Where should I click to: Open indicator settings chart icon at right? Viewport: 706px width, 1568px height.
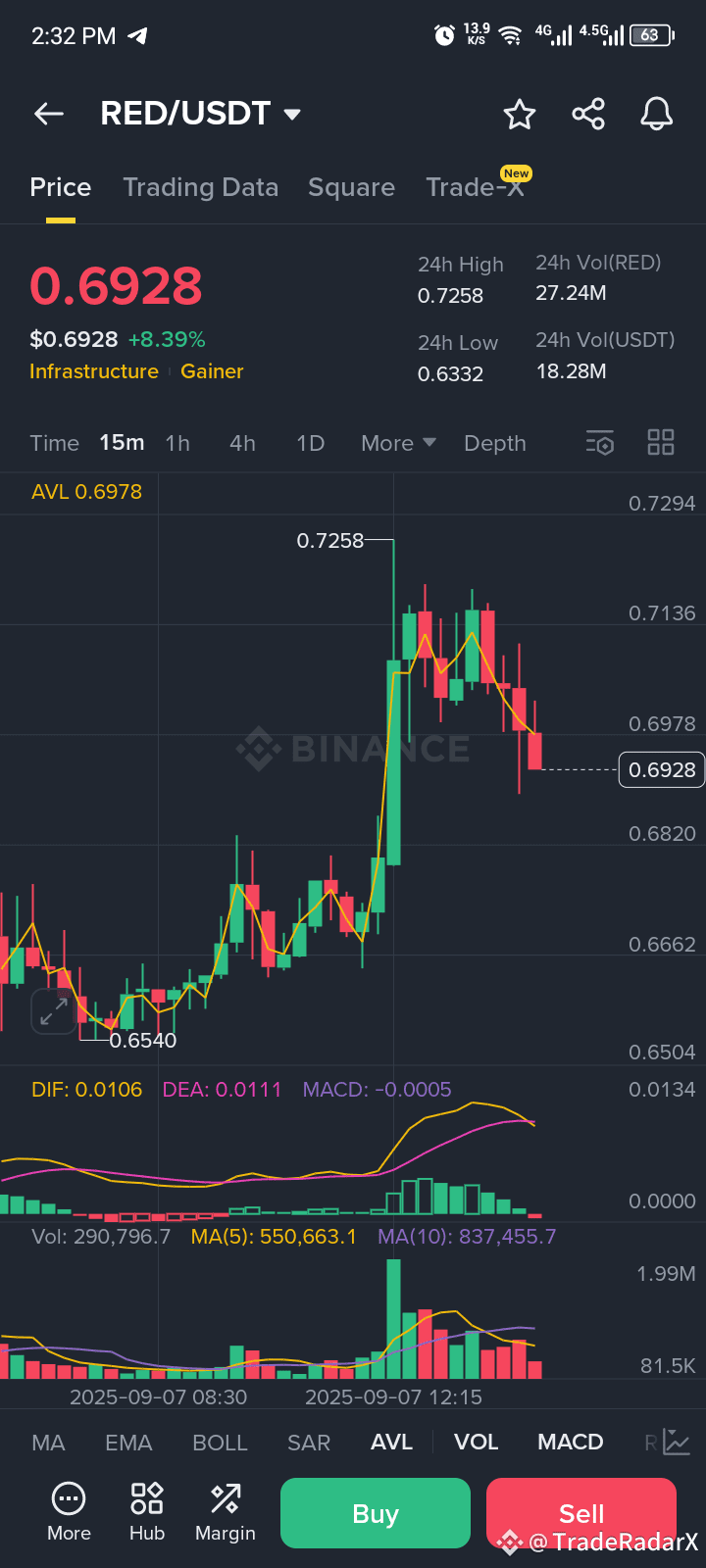[677, 1442]
